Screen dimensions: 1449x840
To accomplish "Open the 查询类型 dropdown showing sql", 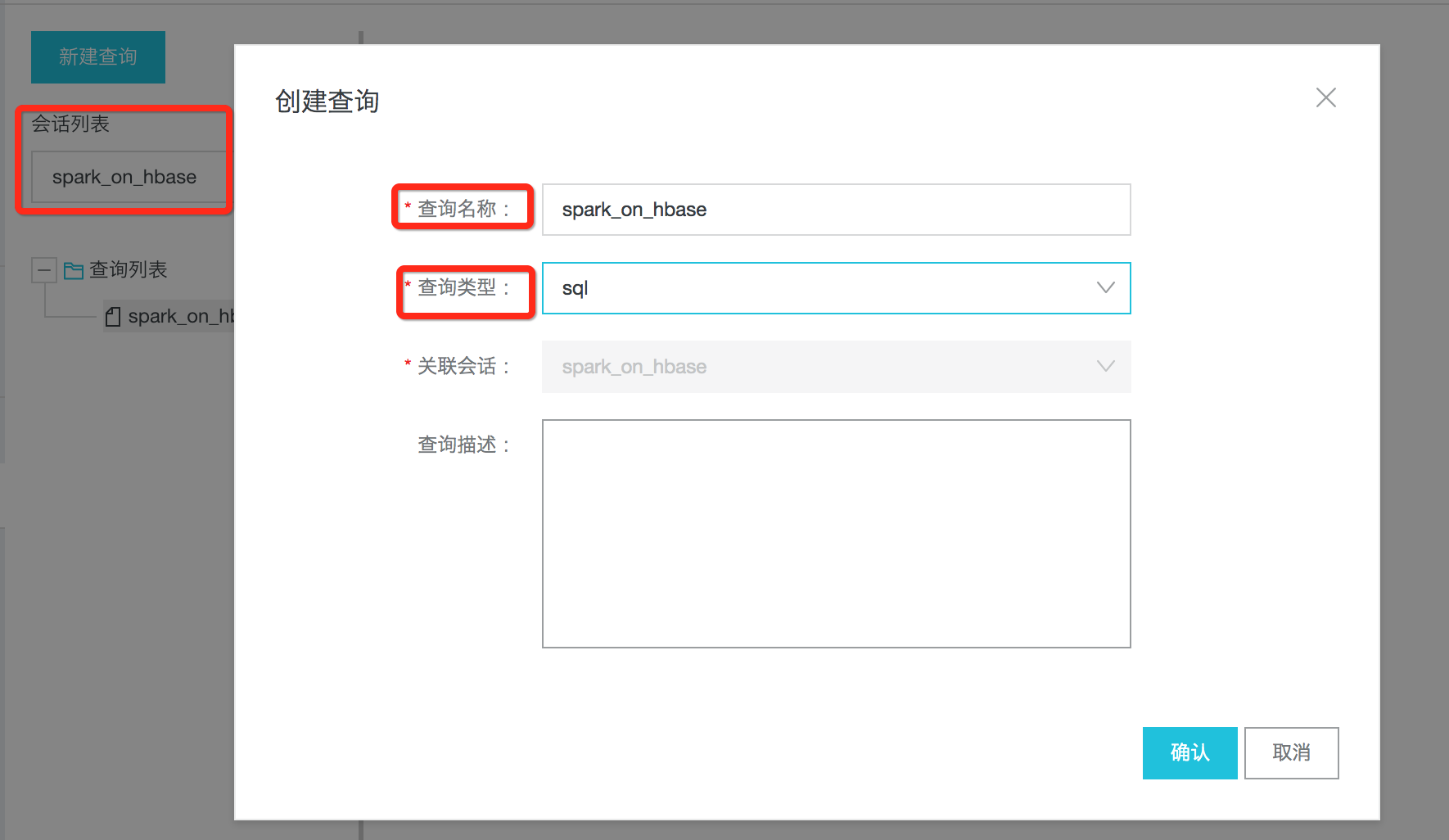I will pos(836,288).
